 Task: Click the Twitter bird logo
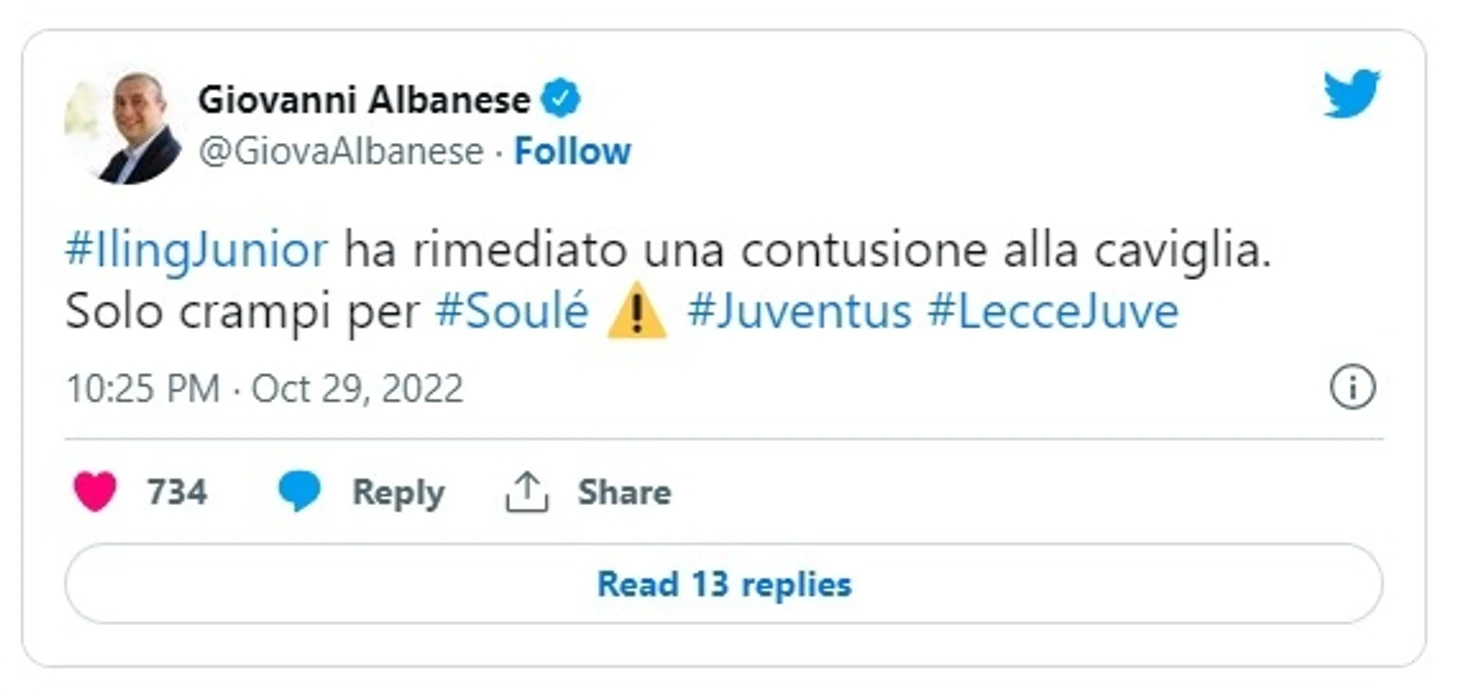1352,94
